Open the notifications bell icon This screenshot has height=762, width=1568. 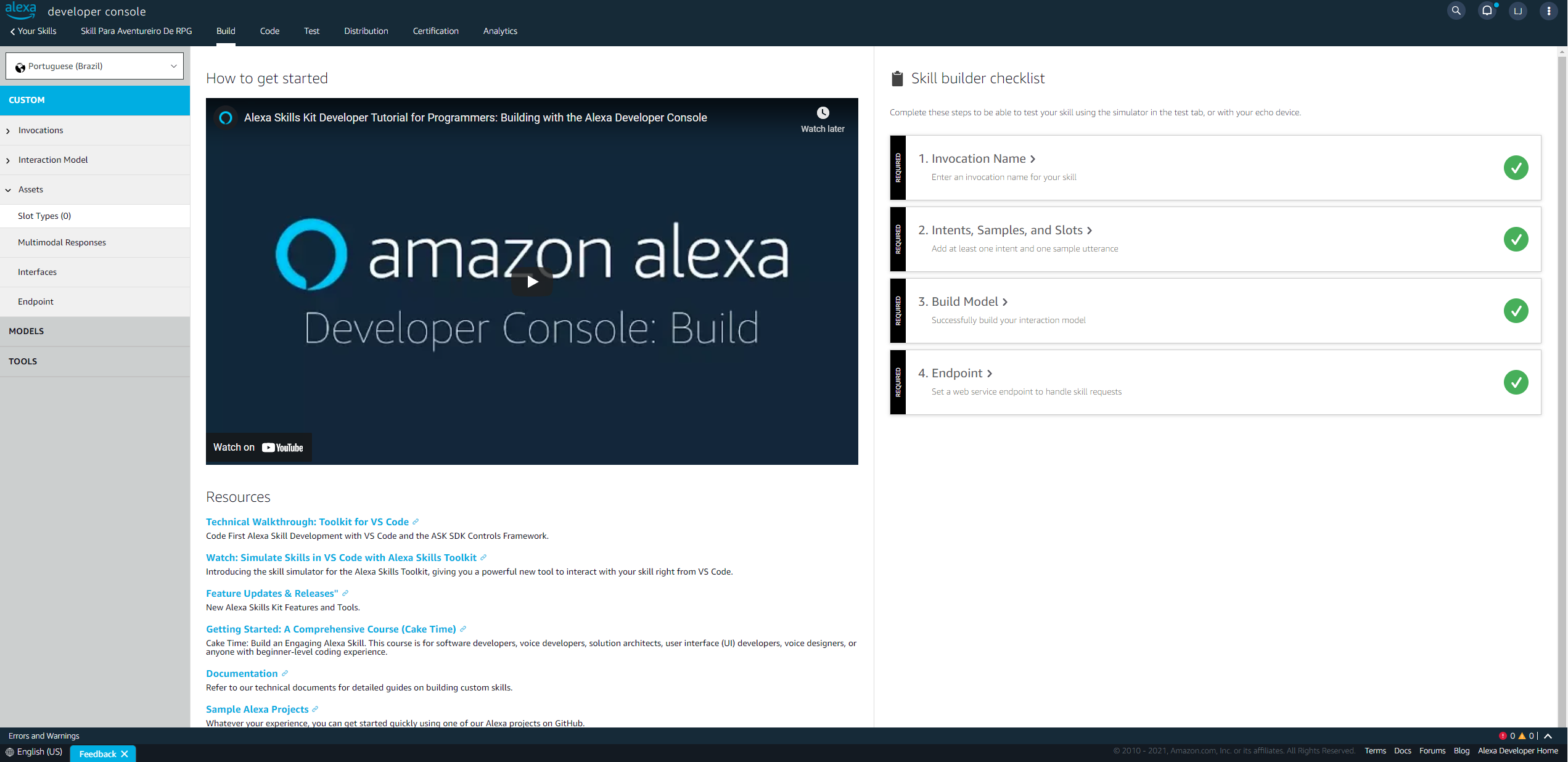tap(1487, 10)
